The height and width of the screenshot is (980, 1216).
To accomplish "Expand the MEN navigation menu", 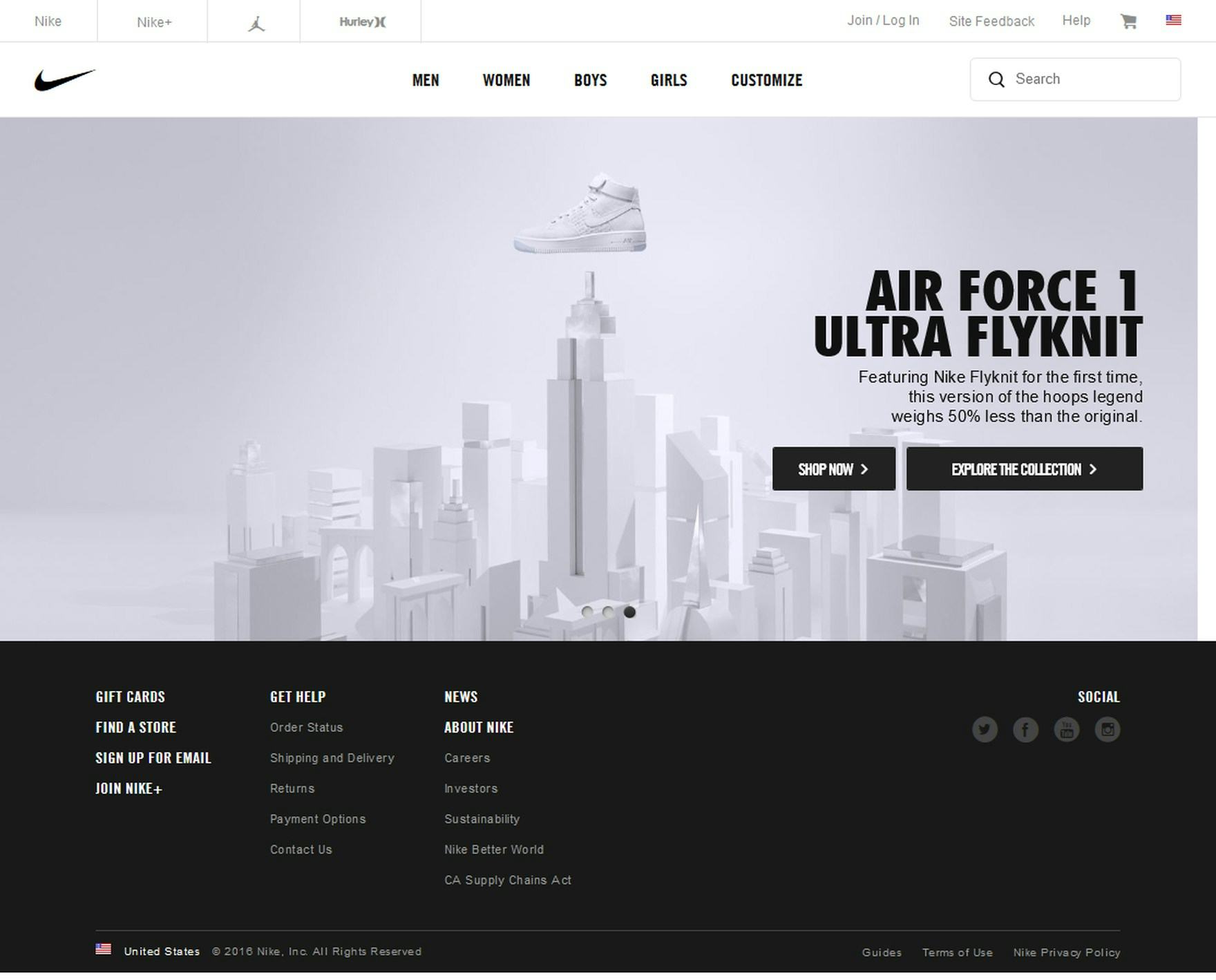I will pos(426,80).
